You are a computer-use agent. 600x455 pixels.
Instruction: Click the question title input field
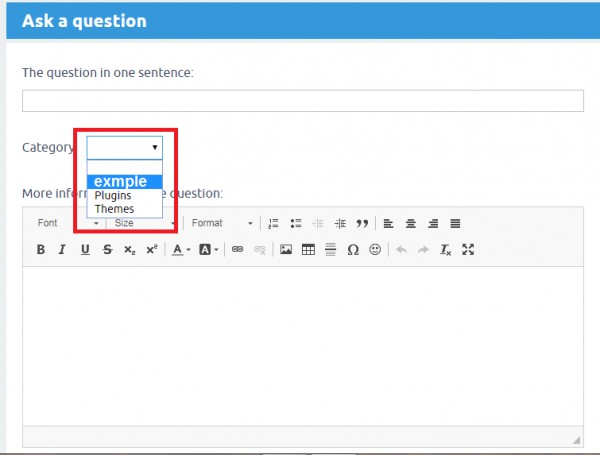point(302,101)
